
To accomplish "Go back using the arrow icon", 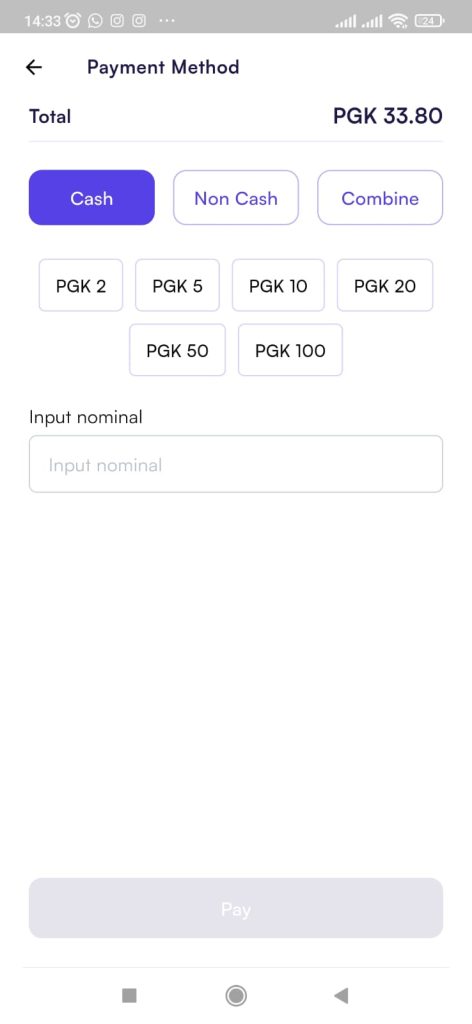I will point(33,67).
